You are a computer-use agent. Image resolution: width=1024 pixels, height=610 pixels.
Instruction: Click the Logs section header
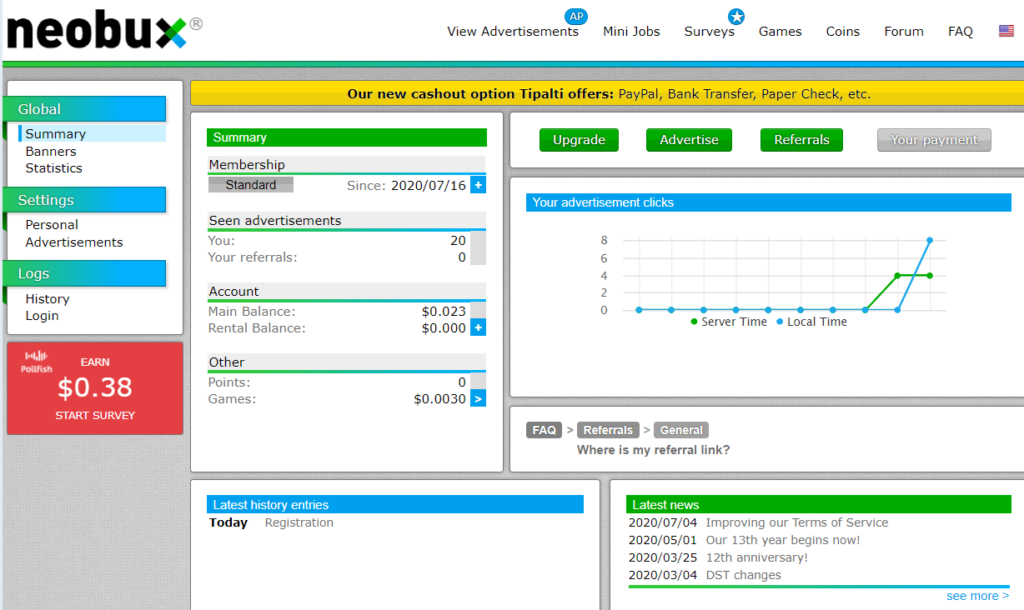(85, 274)
